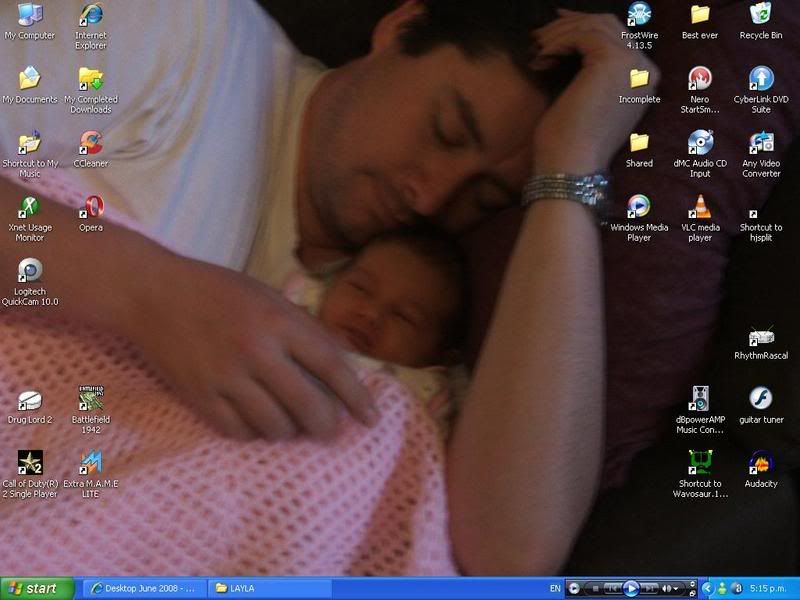The image size is (800, 600).
Task: Open the guitar tuner shortcut
Action: click(x=761, y=398)
